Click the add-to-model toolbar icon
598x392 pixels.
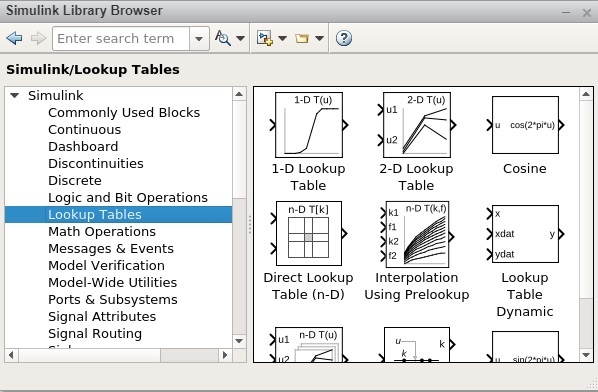pyautogui.click(x=265, y=38)
